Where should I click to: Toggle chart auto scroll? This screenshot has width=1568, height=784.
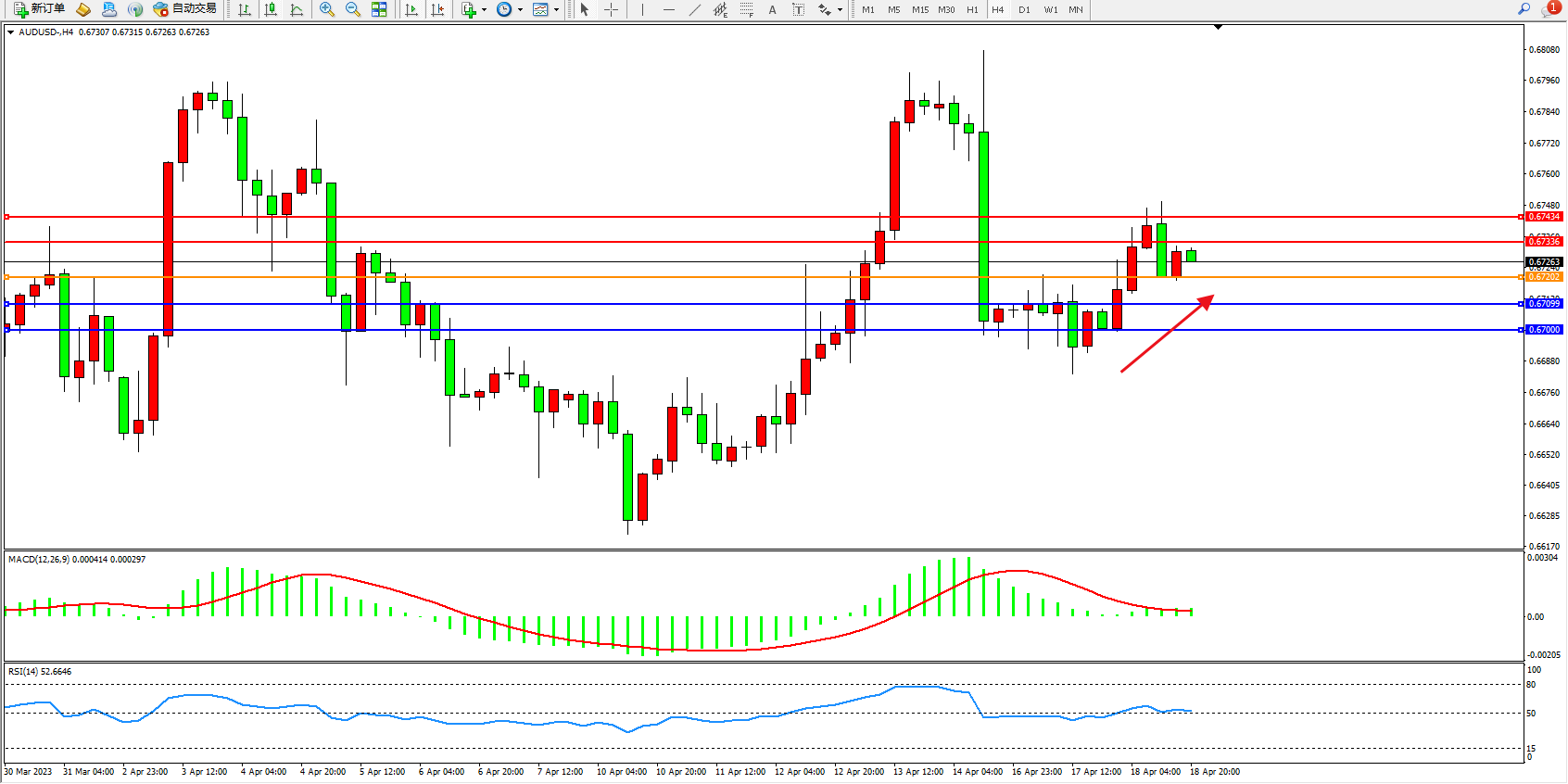pos(411,9)
